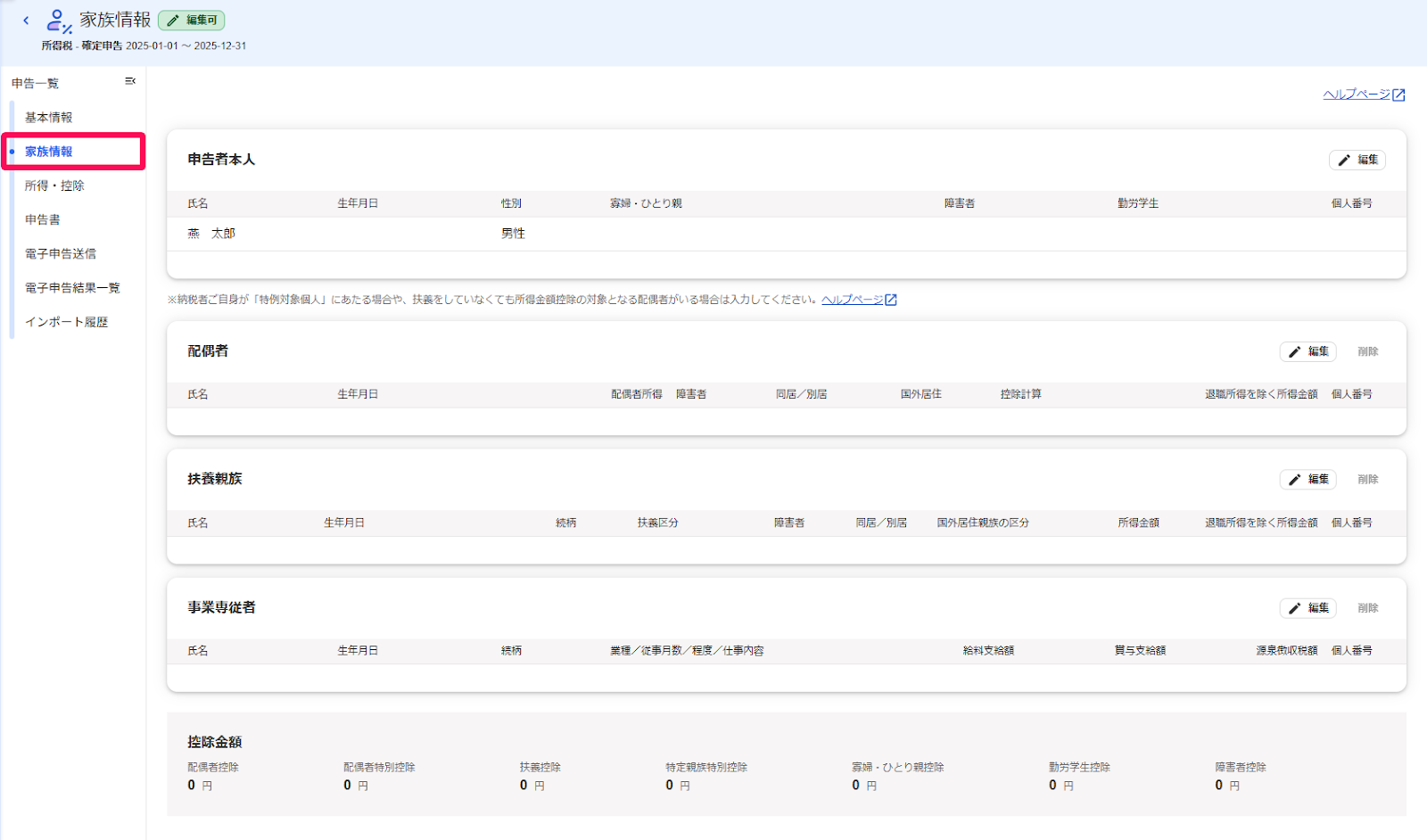This screenshot has height=840, width=1427.
Task: Open 電子申告結果一覧 in the sidebar
Action: click(x=72, y=288)
